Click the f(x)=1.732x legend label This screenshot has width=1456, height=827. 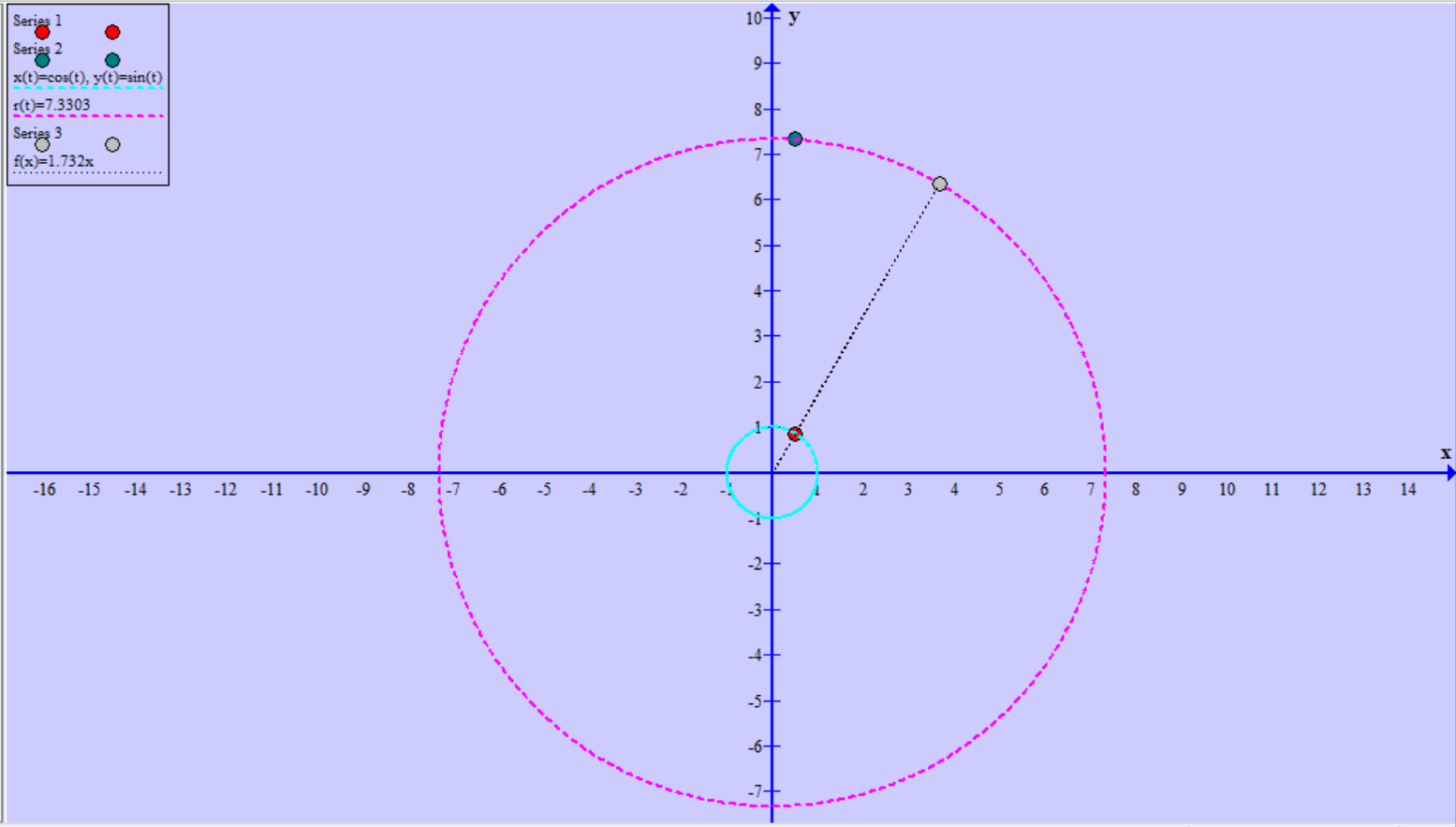[x=53, y=161]
